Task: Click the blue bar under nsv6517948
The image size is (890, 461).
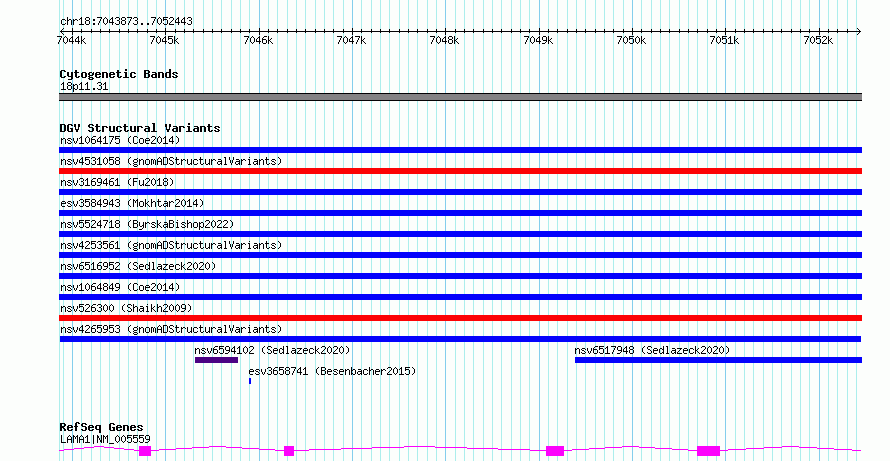Action: click(x=719, y=360)
